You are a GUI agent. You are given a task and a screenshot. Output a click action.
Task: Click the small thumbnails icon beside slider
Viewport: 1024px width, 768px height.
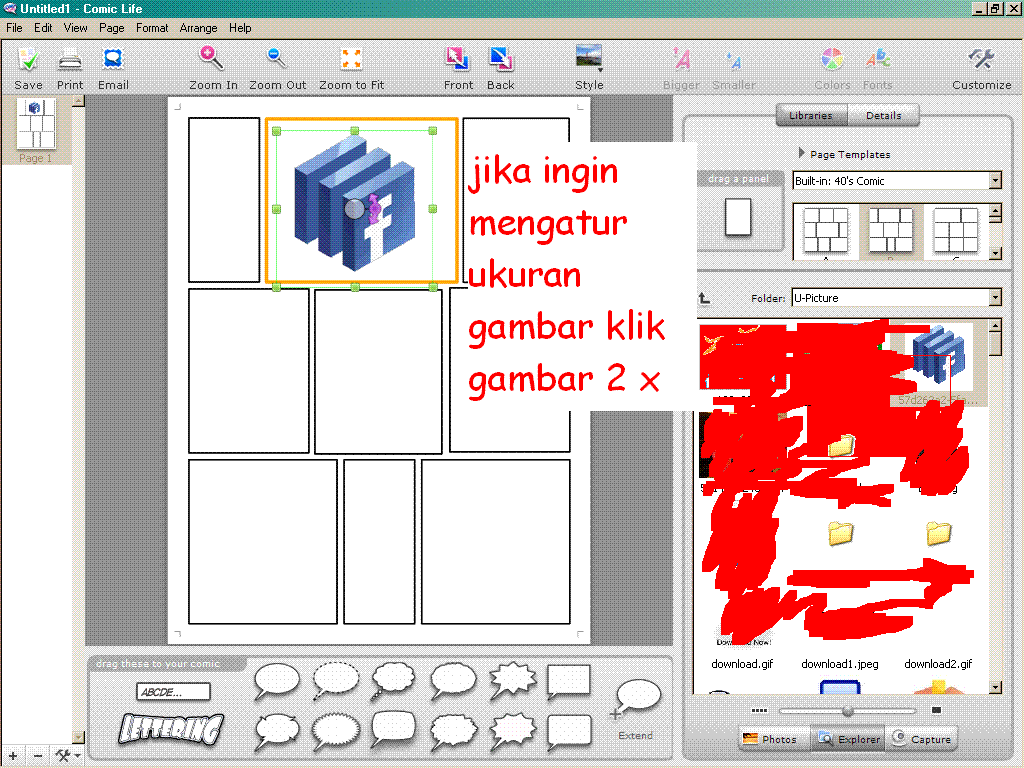tap(759, 711)
